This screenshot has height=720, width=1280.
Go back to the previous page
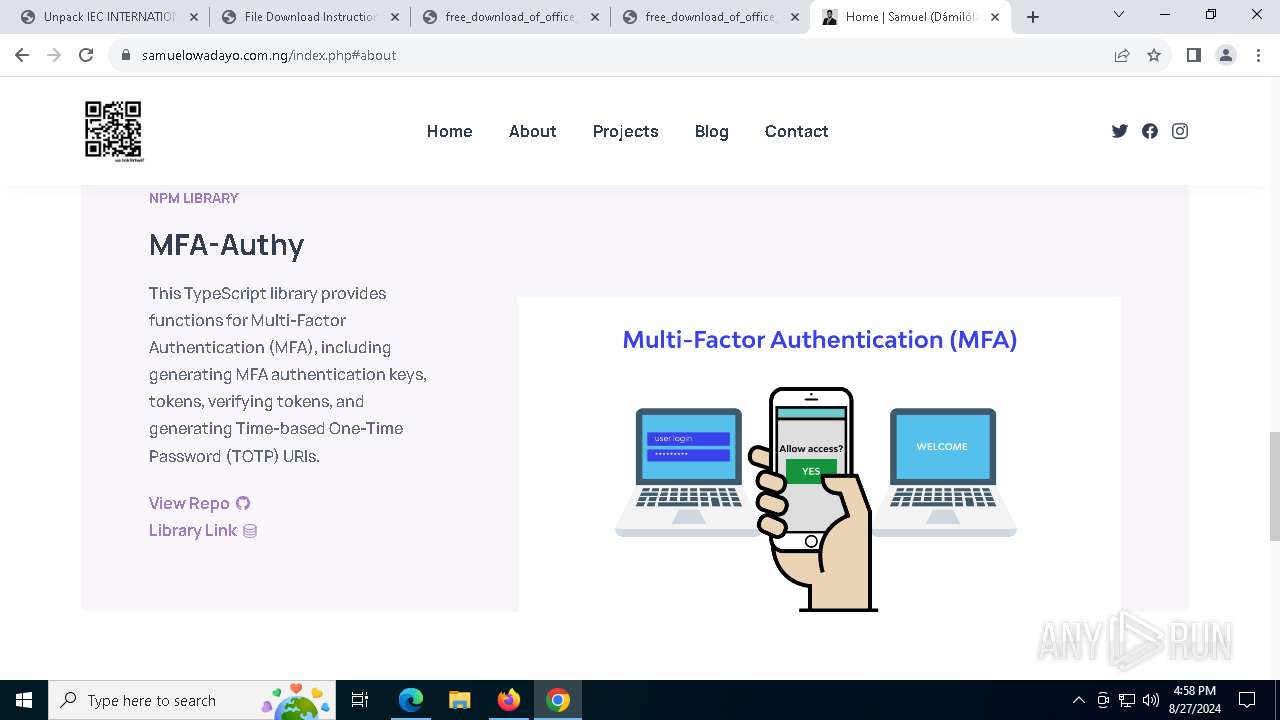pyautogui.click(x=22, y=55)
